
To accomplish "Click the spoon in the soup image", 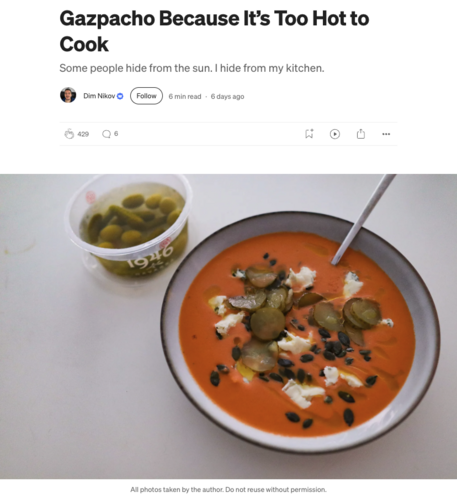I will pos(363,219).
